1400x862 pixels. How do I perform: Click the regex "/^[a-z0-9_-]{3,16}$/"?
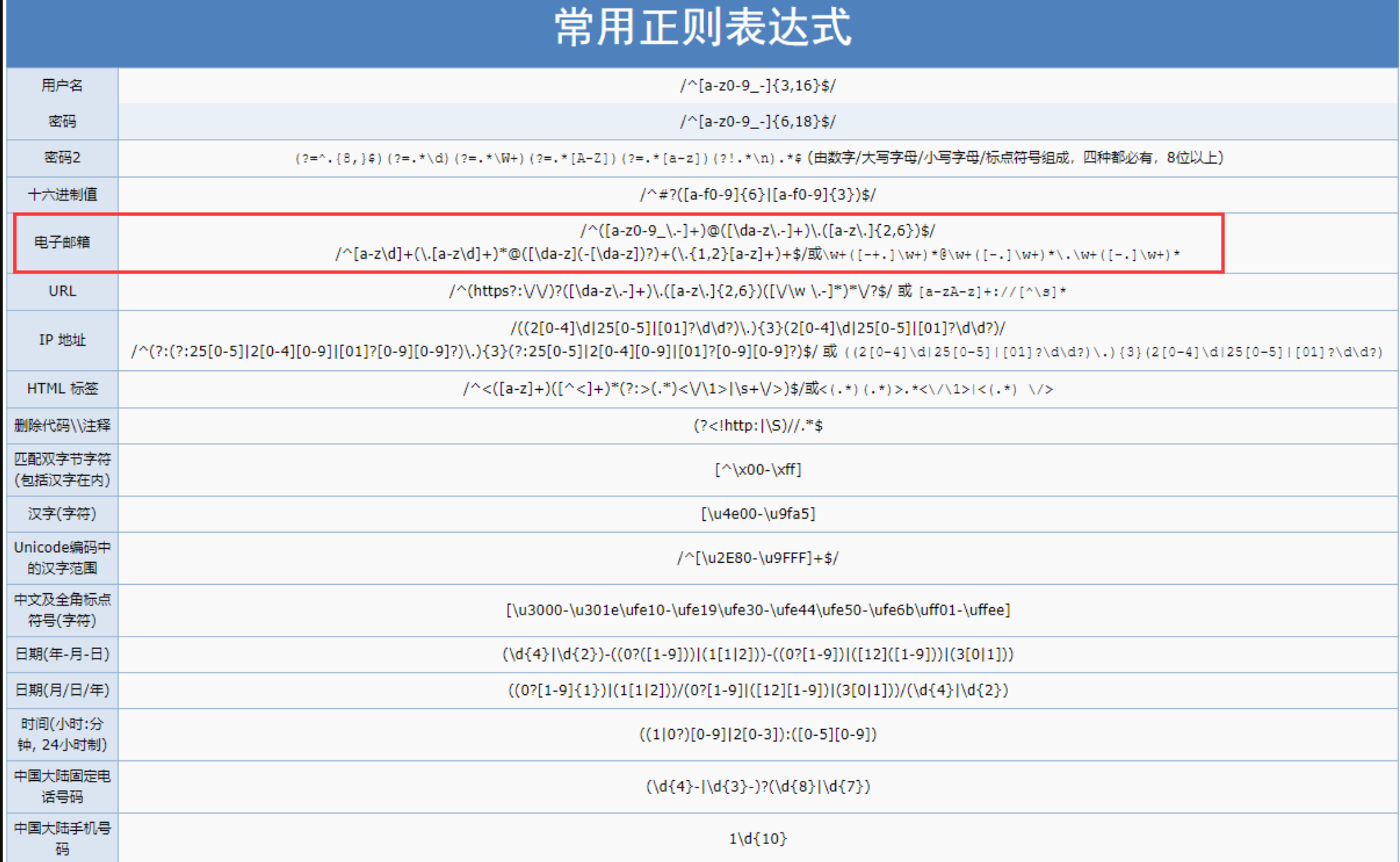[757, 86]
